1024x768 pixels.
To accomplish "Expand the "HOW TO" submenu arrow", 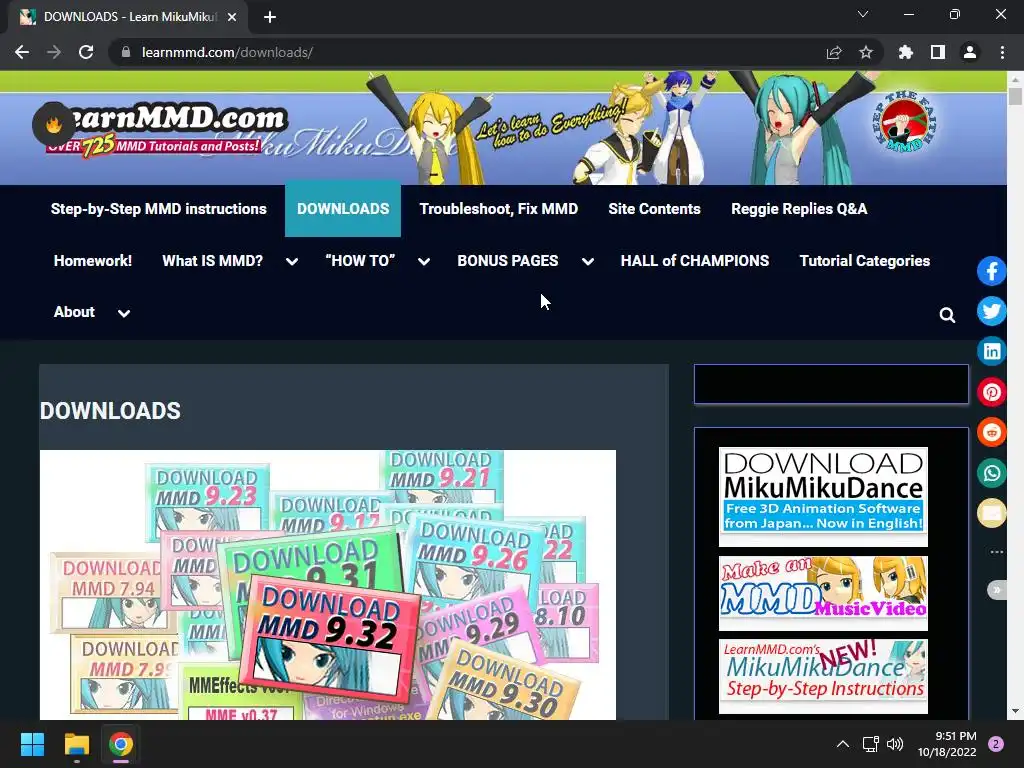I will tap(424, 261).
